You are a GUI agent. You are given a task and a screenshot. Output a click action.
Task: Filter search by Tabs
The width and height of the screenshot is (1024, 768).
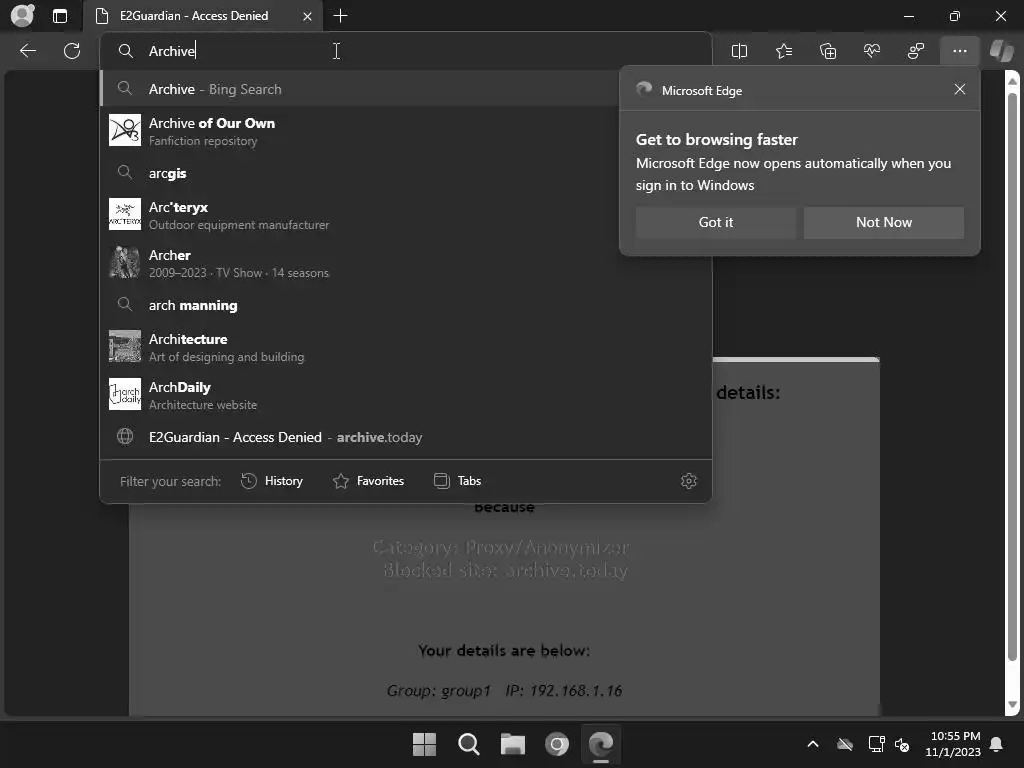[x=457, y=481]
